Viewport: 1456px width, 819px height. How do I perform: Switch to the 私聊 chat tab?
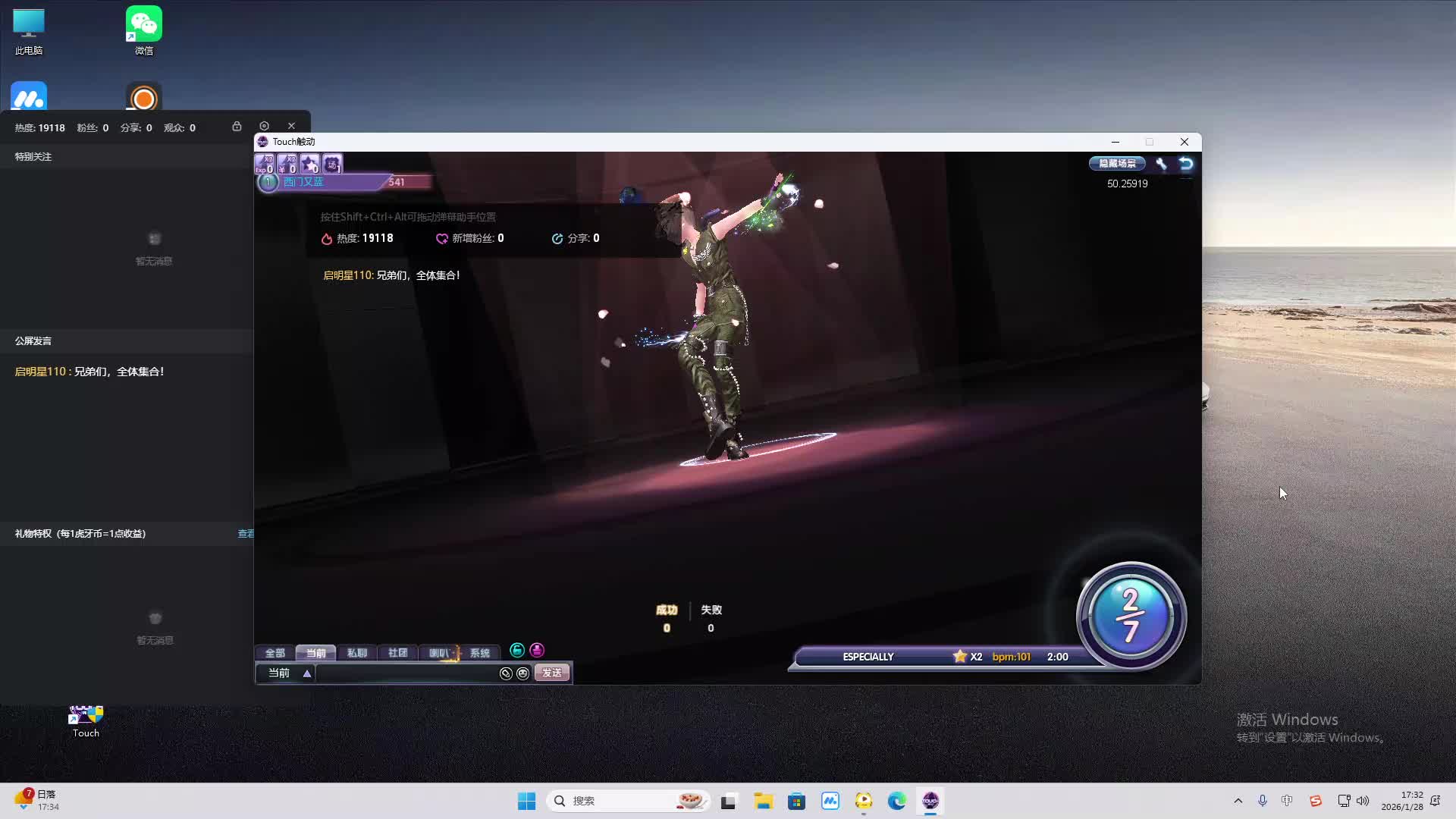click(356, 653)
